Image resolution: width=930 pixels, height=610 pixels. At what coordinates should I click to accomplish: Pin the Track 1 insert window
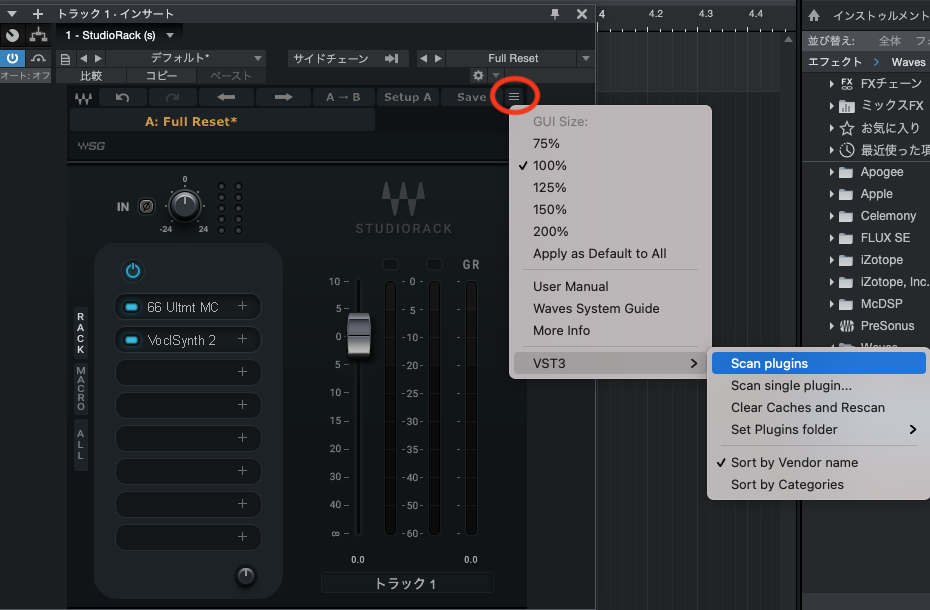pyautogui.click(x=555, y=14)
